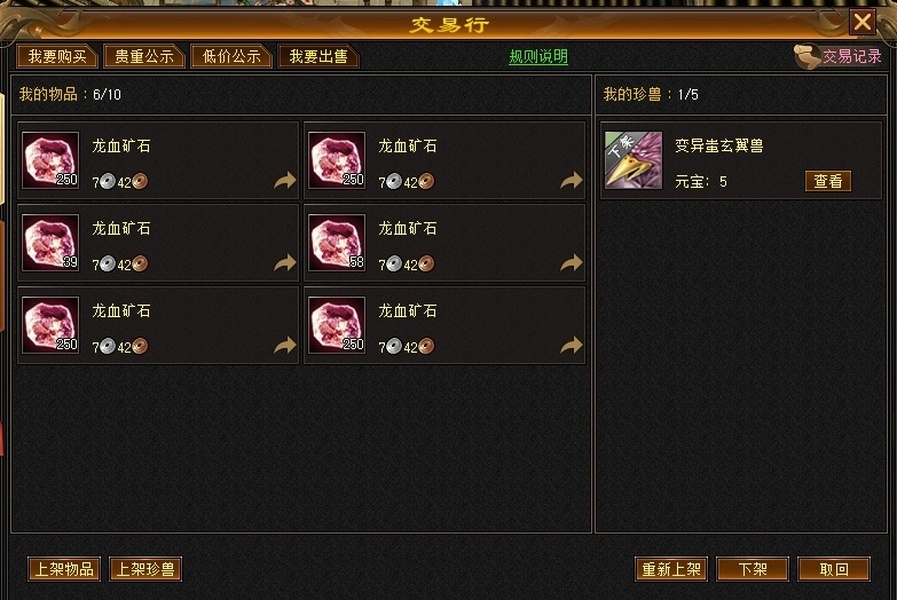Switch to 我要购买 tab
The width and height of the screenshot is (897, 600).
point(57,57)
